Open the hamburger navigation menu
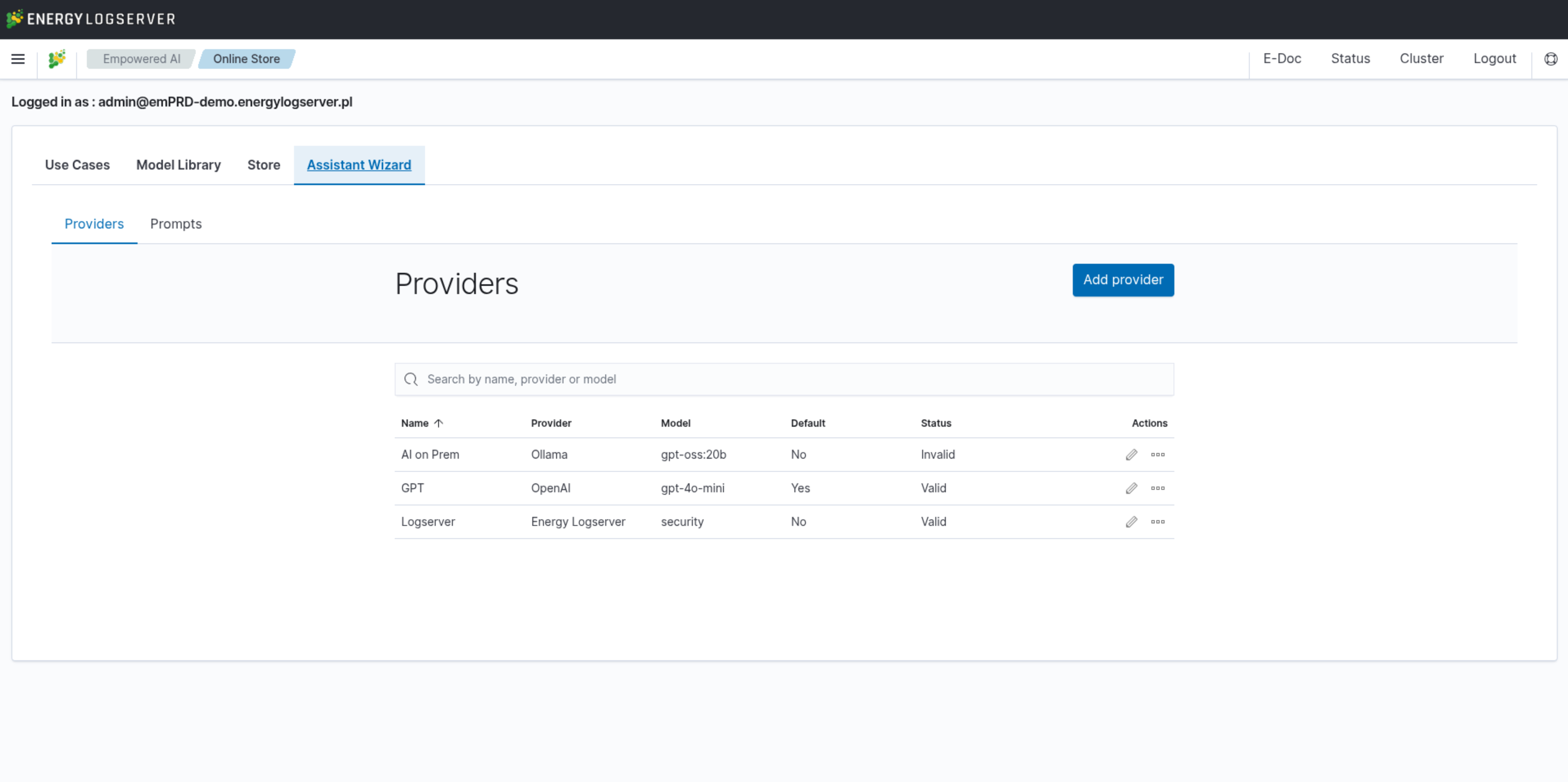 (17, 59)
